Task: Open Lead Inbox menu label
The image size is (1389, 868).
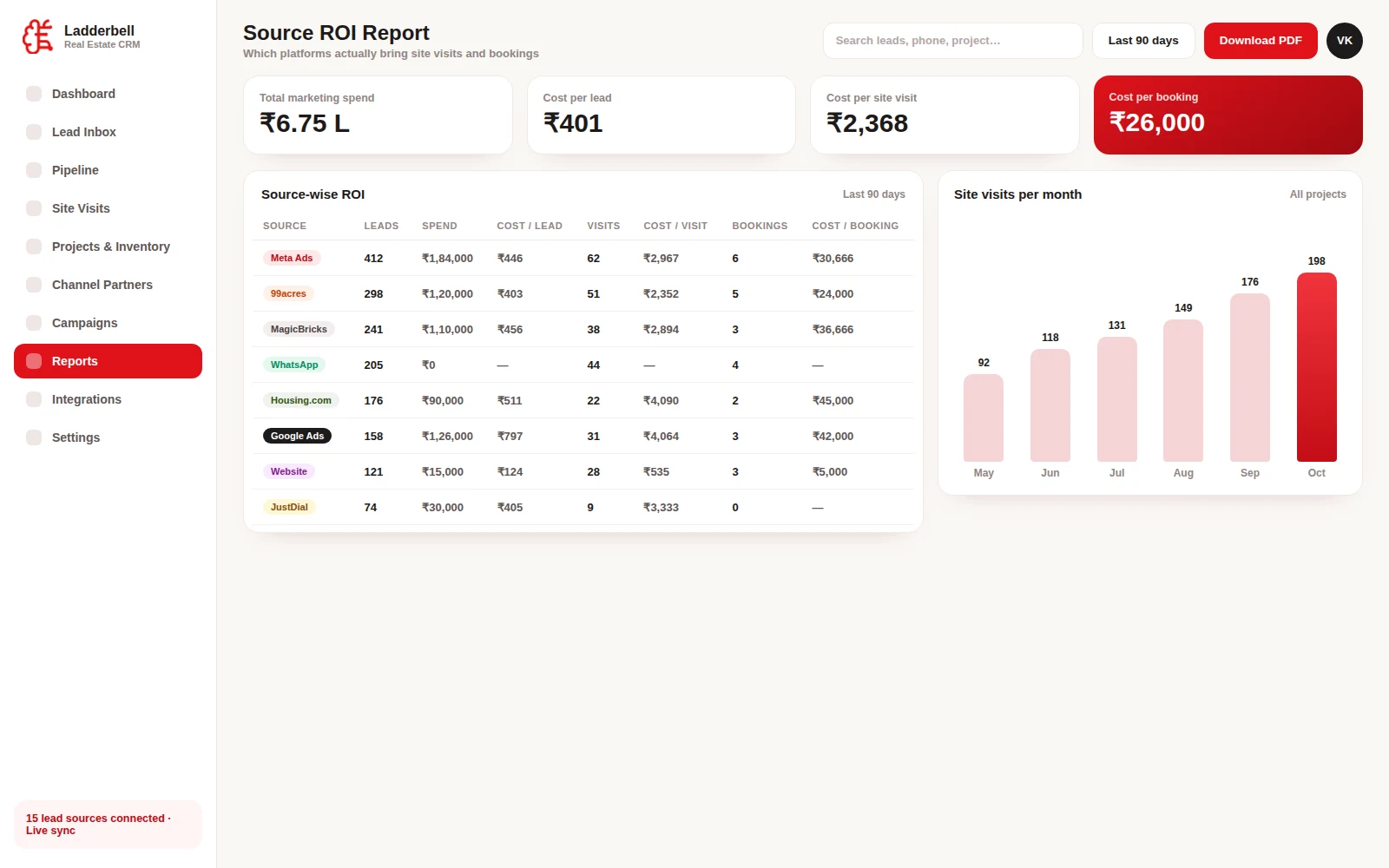Action: click(x=84, y=132)
